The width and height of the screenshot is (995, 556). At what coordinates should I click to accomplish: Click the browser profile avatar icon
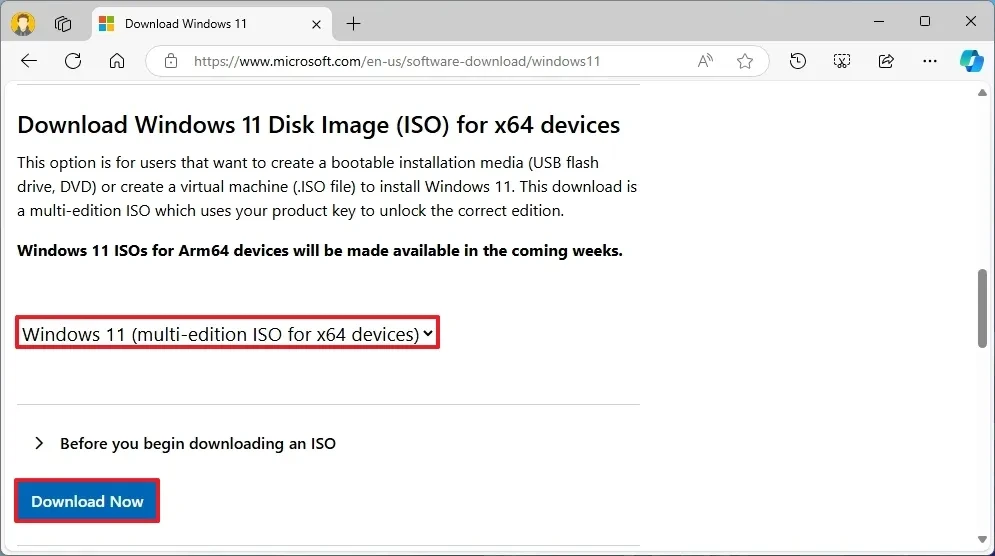click(23, 23)
